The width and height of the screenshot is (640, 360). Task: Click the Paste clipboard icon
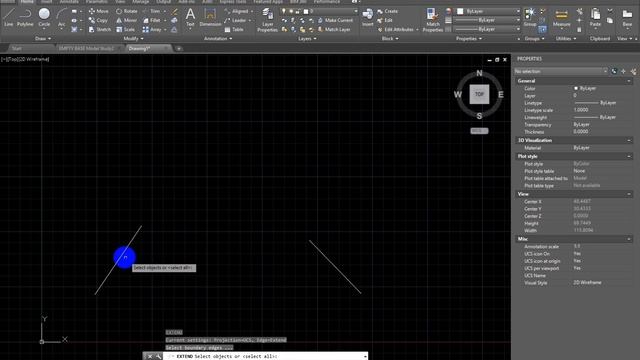(595, 18)
